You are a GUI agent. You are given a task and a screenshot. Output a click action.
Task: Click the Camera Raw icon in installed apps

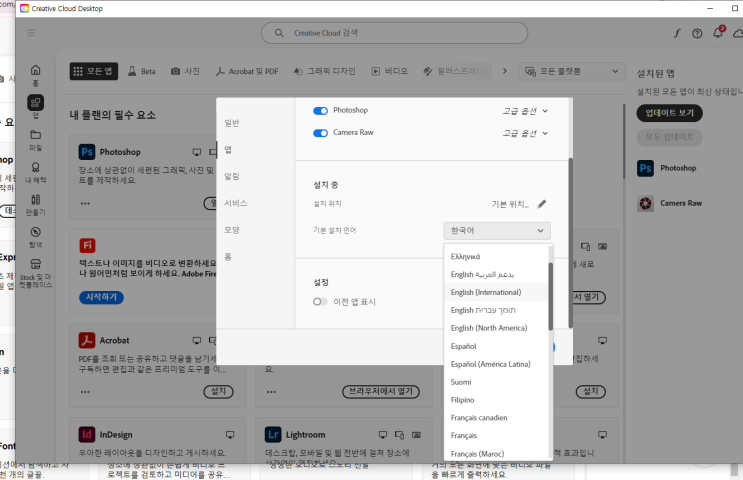point(645,203)
